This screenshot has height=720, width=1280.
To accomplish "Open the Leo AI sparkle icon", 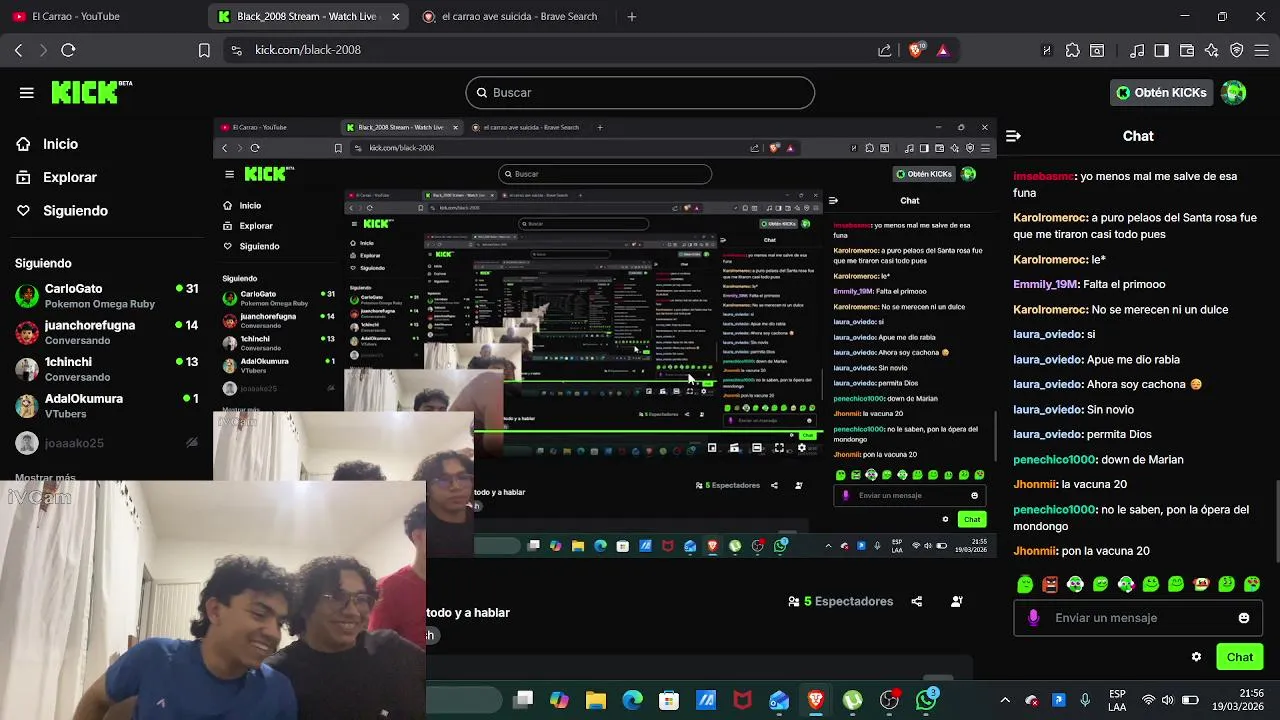I will 1212,50.
